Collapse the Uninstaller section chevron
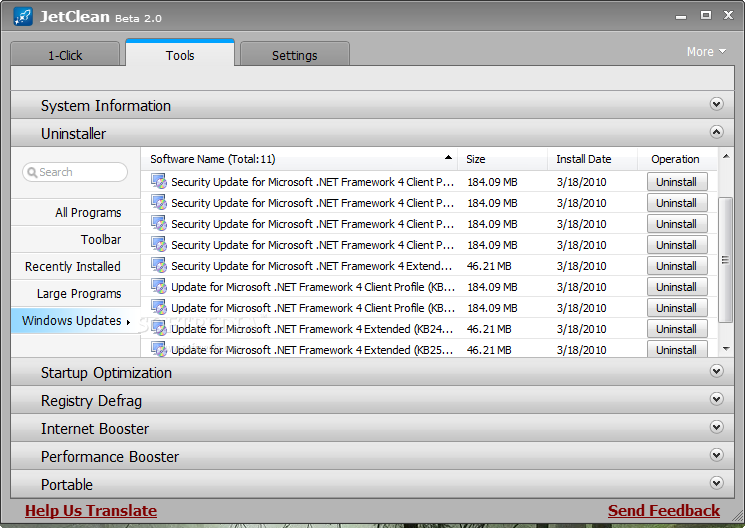This screenshot has height=528, width=745. pos(716,132)
